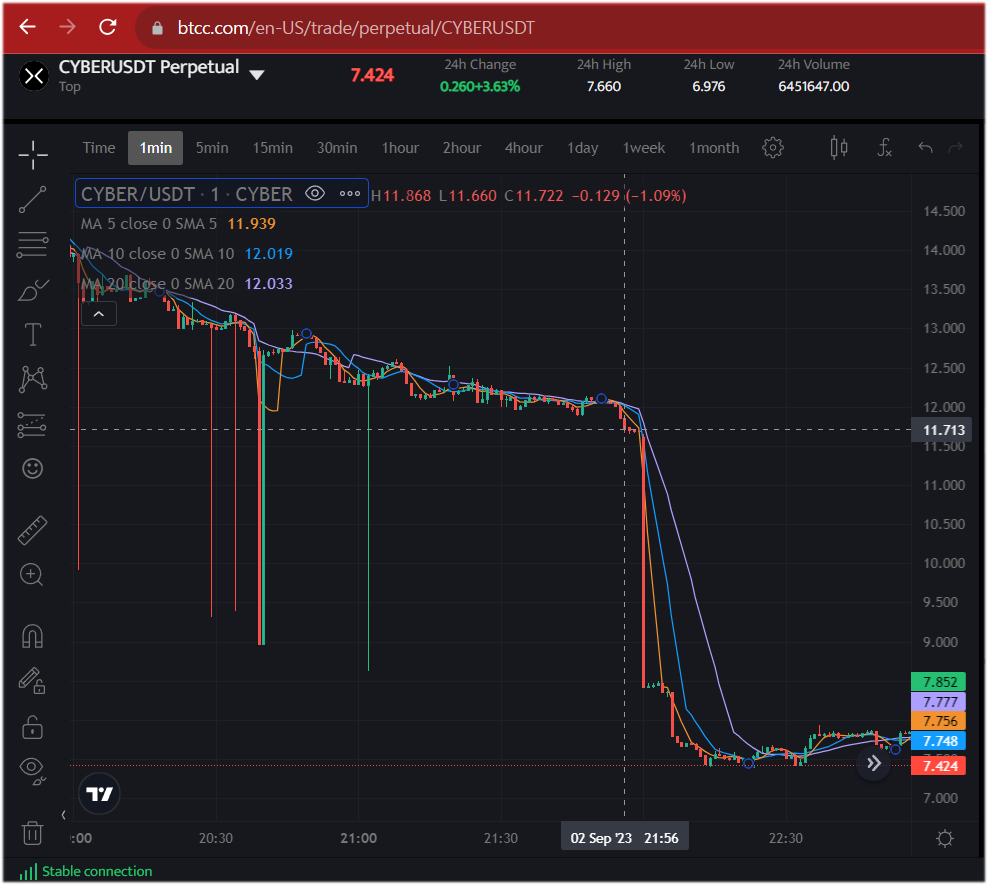Open the candlestick chart type selector
Screen dimensions: 988x885
pyautogui.click(x=839, y=148)
